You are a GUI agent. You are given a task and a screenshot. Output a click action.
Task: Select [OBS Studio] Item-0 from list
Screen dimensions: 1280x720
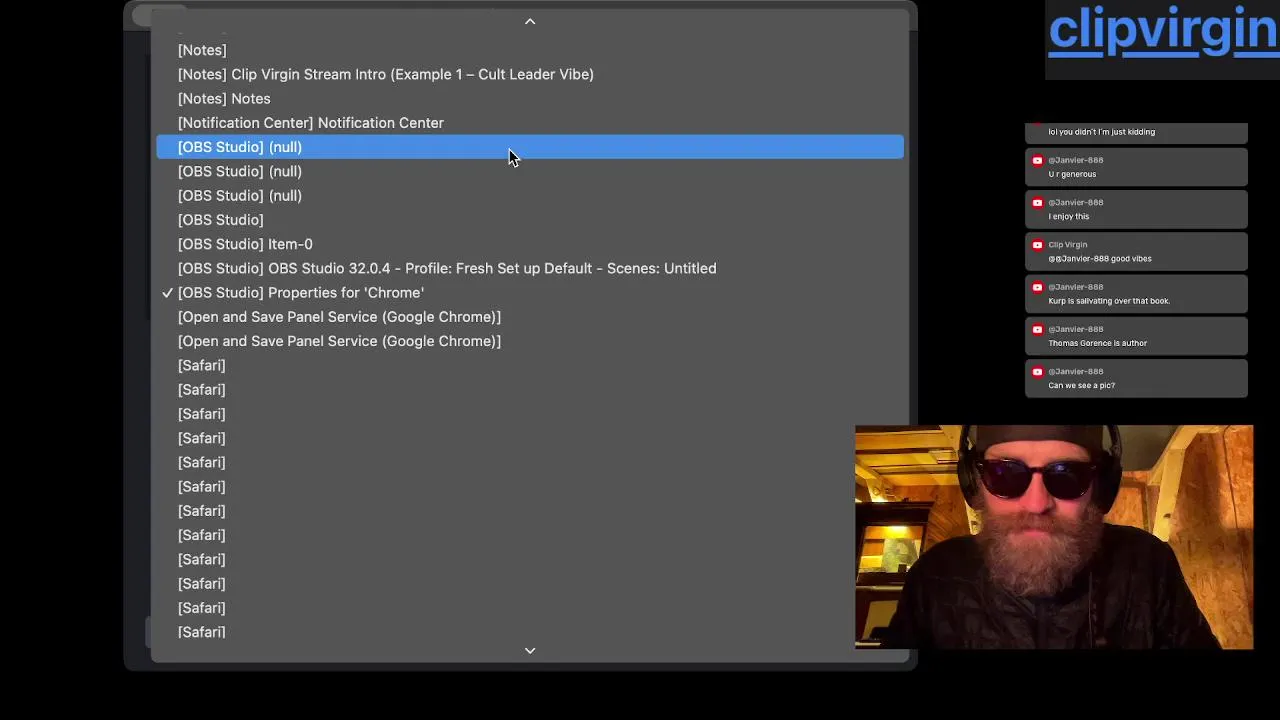(530, 244)
